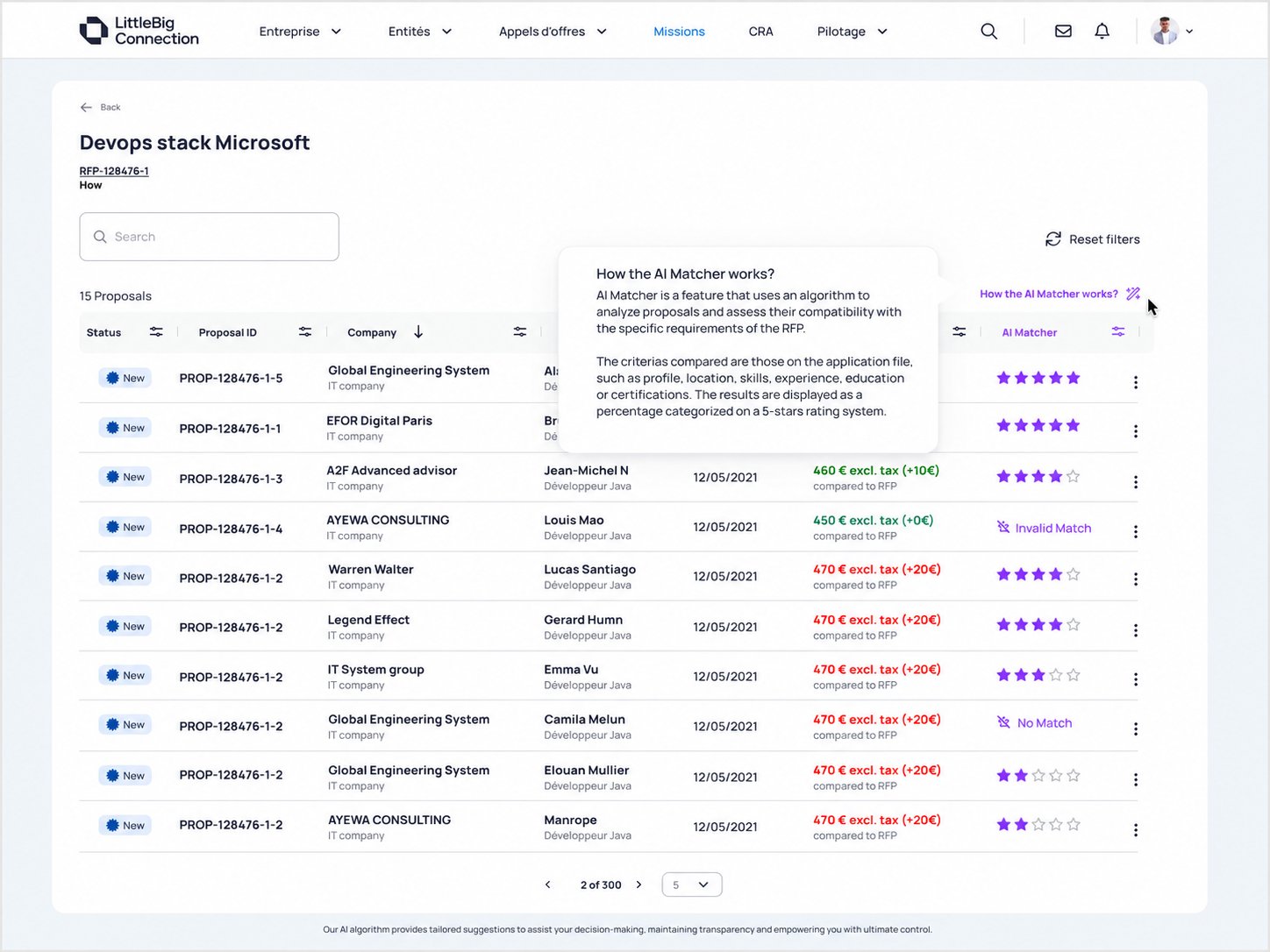Open row menu for Legend Effect
Viewport: 1270px width, 952px height.
[1136, 630]
